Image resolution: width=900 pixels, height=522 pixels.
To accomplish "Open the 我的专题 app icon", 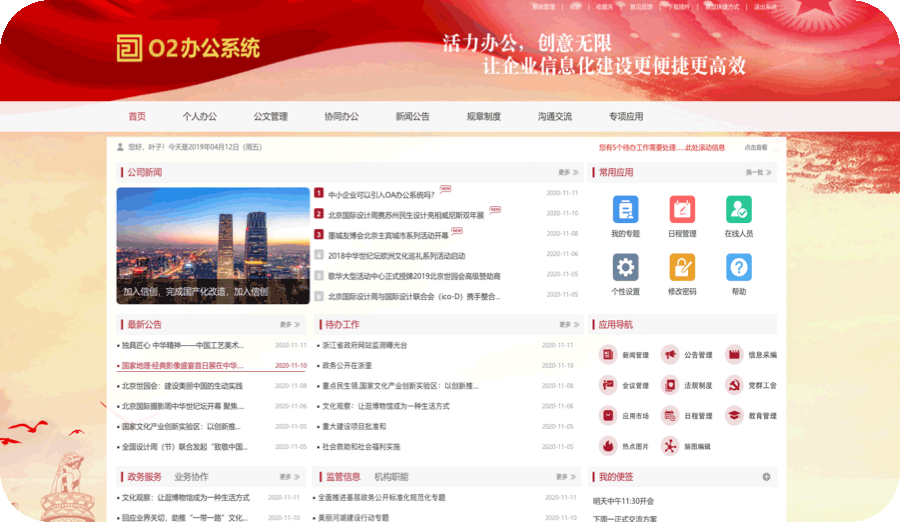I will [x=625, y=209].
